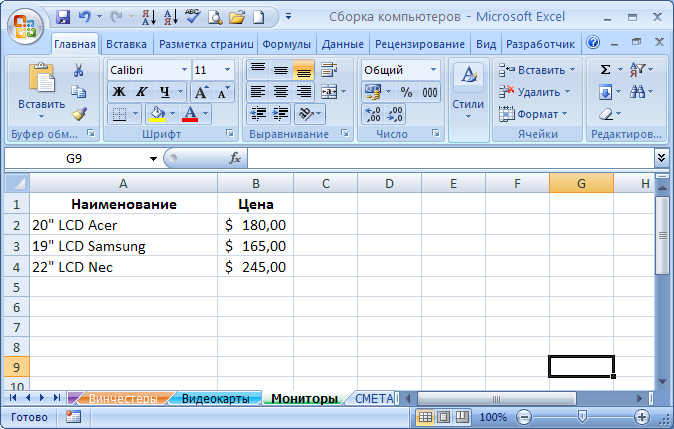Click the large Вставить paste button
Viewport: 674px width, 429px height.
[42, 91]
